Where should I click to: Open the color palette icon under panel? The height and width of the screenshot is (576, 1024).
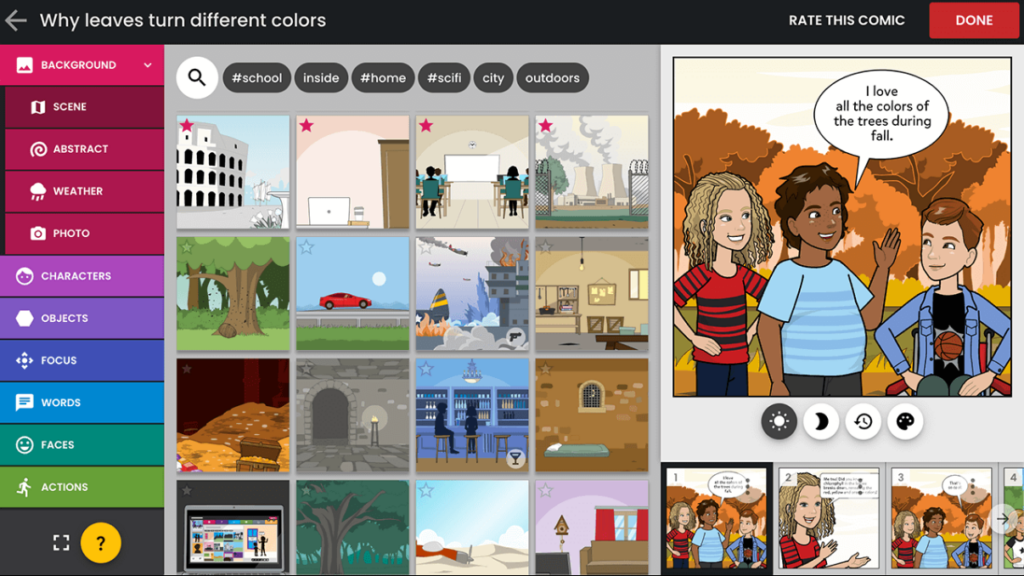(905, 421)
